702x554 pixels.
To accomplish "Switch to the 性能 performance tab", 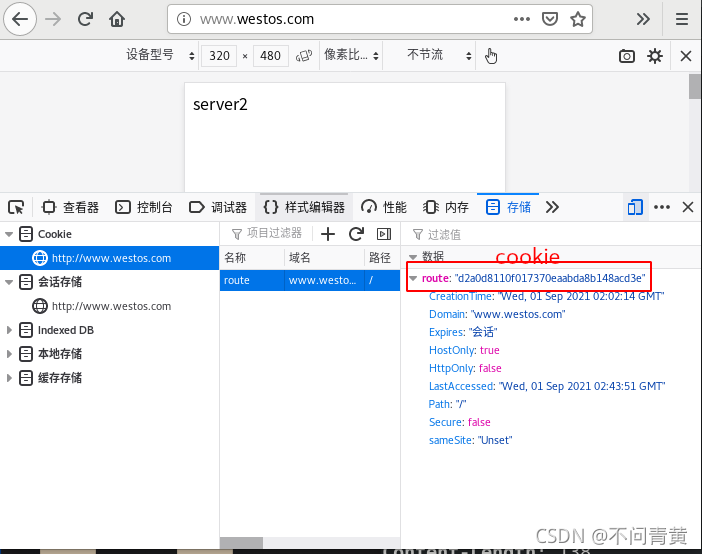I will pos(384,207).
